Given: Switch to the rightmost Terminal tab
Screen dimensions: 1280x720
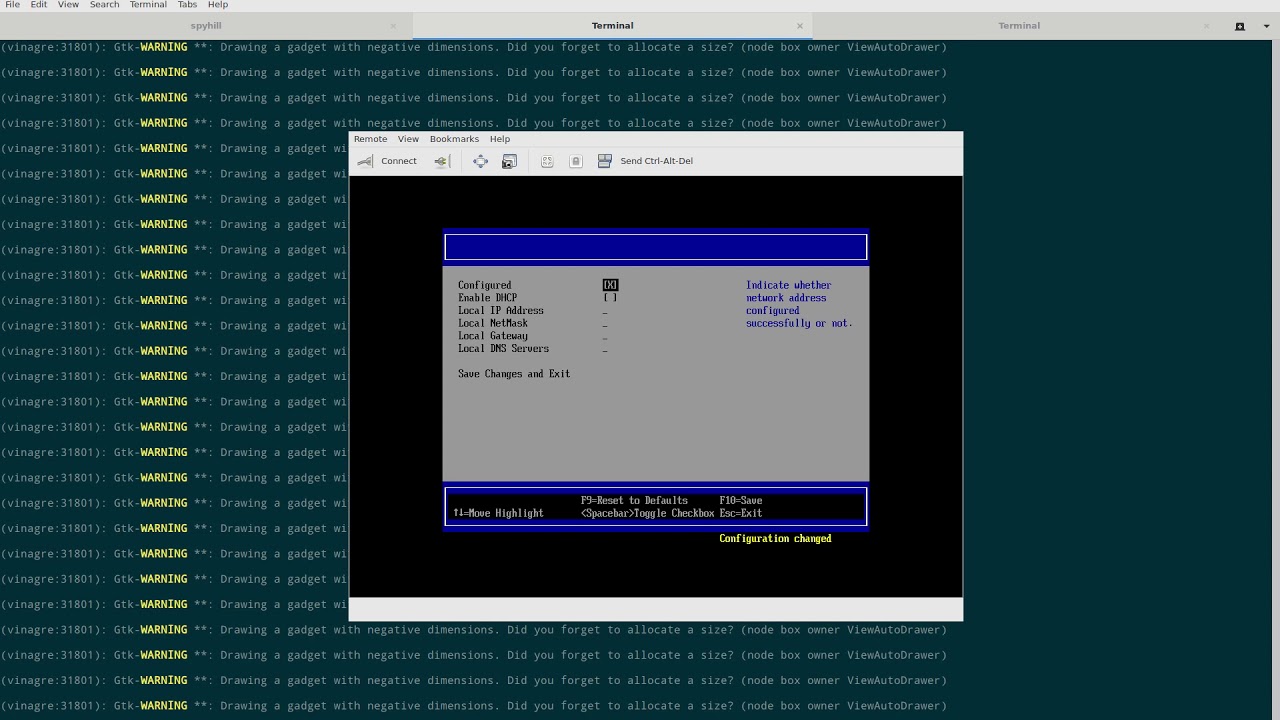Looking at the screenshot, I should point(1019,26).
